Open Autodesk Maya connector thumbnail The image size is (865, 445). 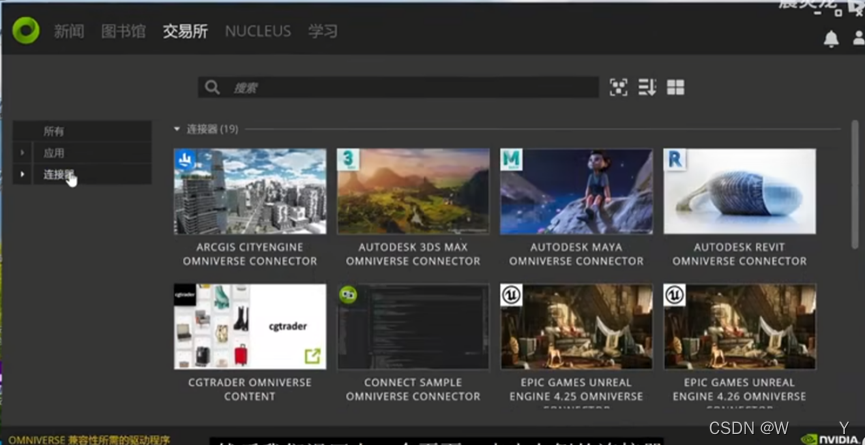(576, 191)
